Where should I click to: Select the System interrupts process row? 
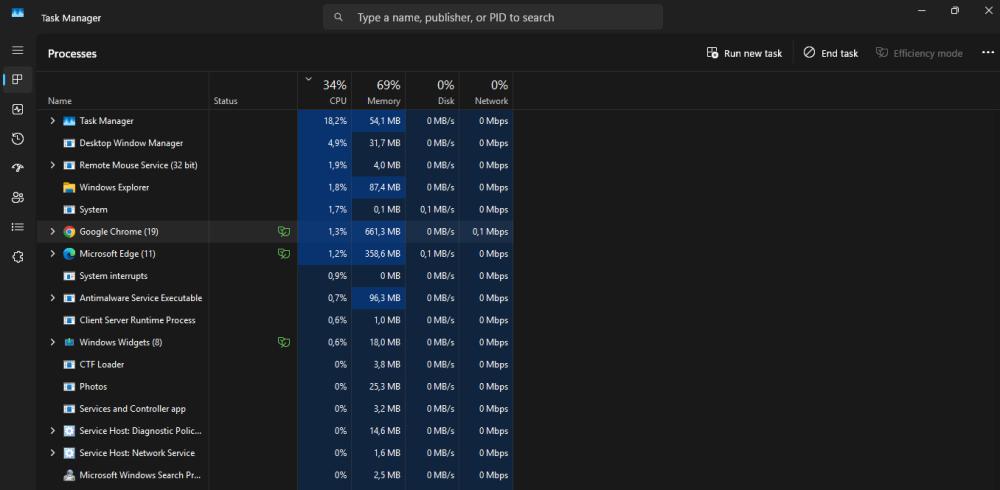tap(275, 276)
